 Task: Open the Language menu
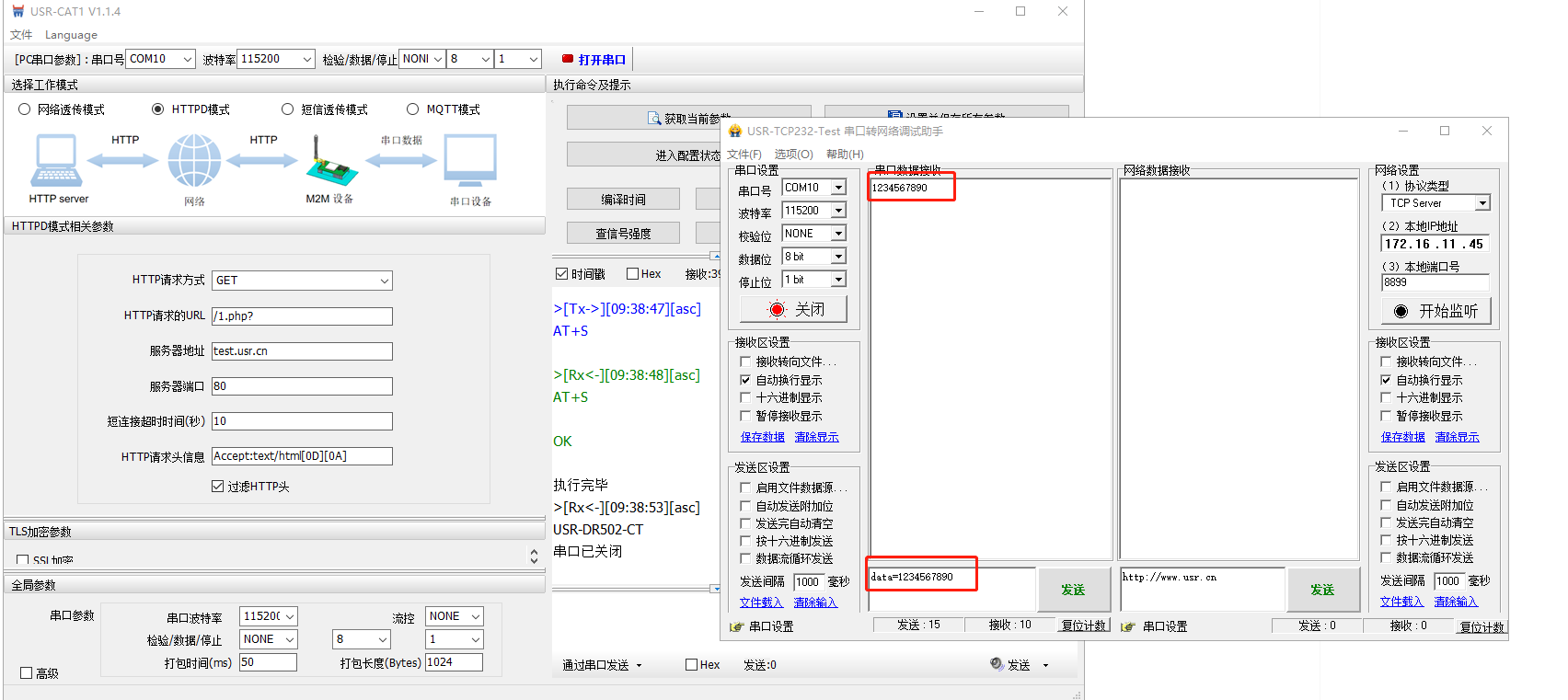[x=71, y=35]
